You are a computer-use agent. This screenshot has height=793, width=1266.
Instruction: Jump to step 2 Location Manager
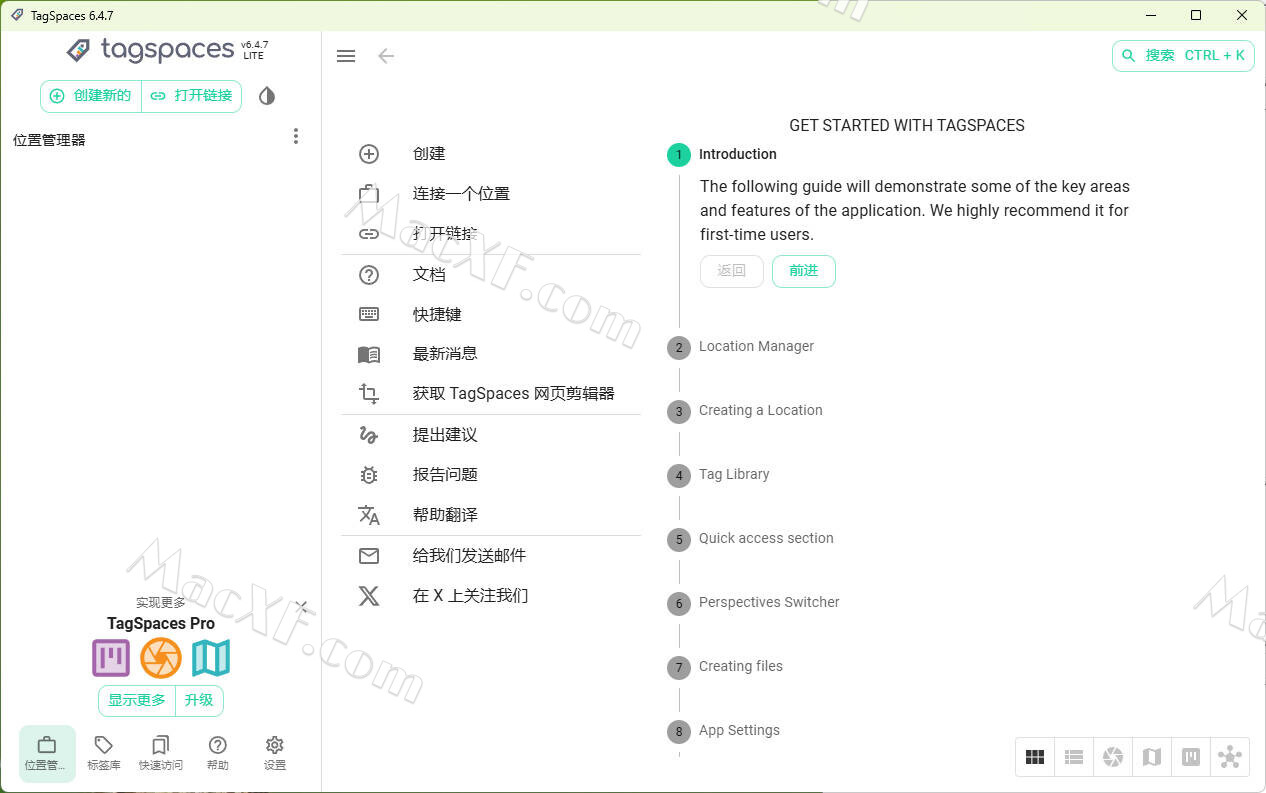click(x=741, y=347)
